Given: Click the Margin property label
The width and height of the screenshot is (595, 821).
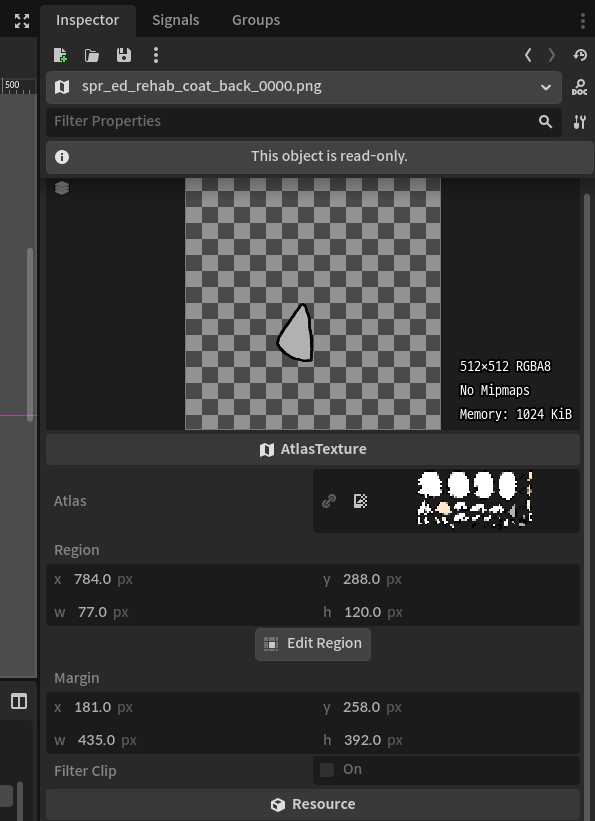Looking at the screenshot, I should pyautogui.click(x=76, y=678).
